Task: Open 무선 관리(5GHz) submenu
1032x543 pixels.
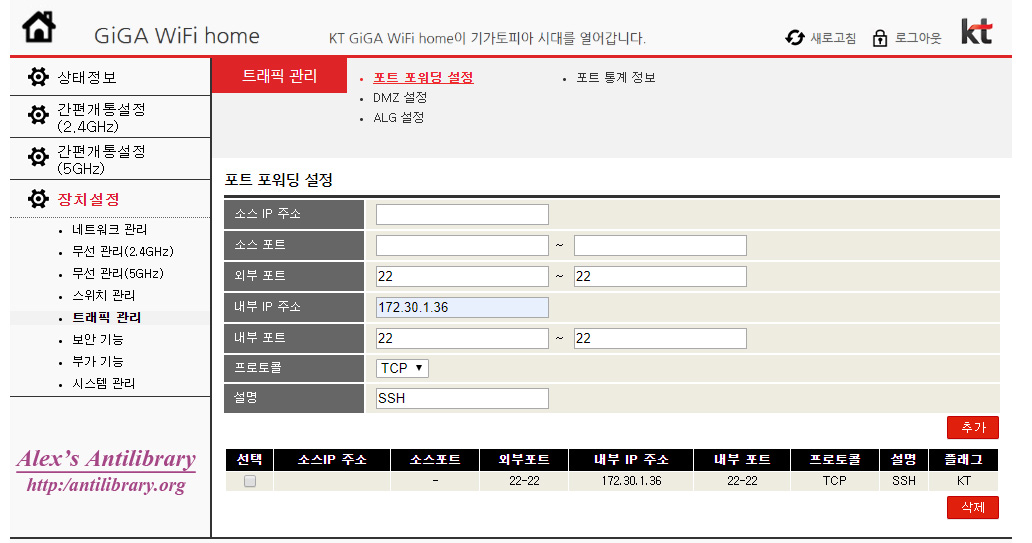Action: 118,273
